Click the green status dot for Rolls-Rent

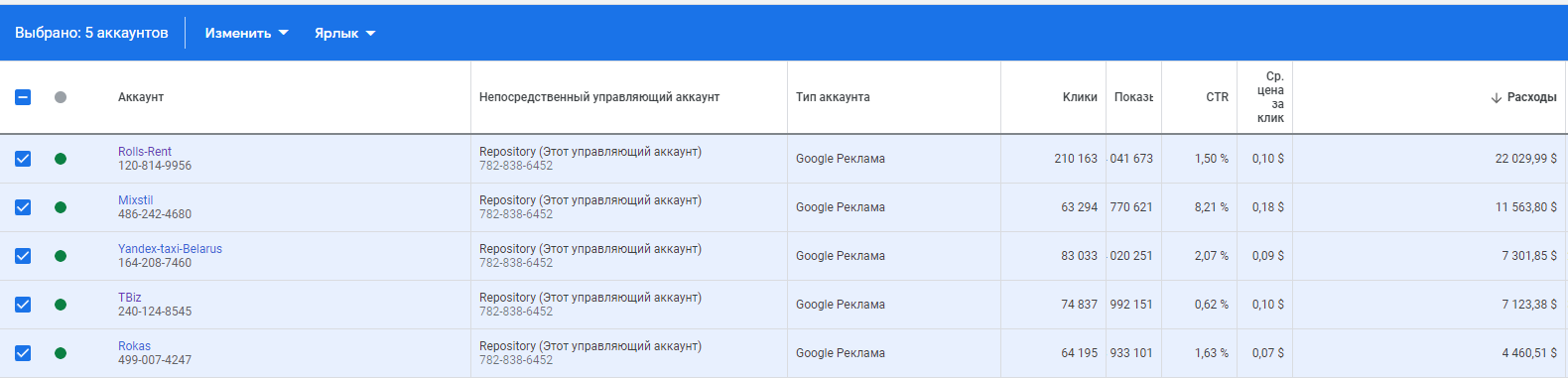coord(61,159)
